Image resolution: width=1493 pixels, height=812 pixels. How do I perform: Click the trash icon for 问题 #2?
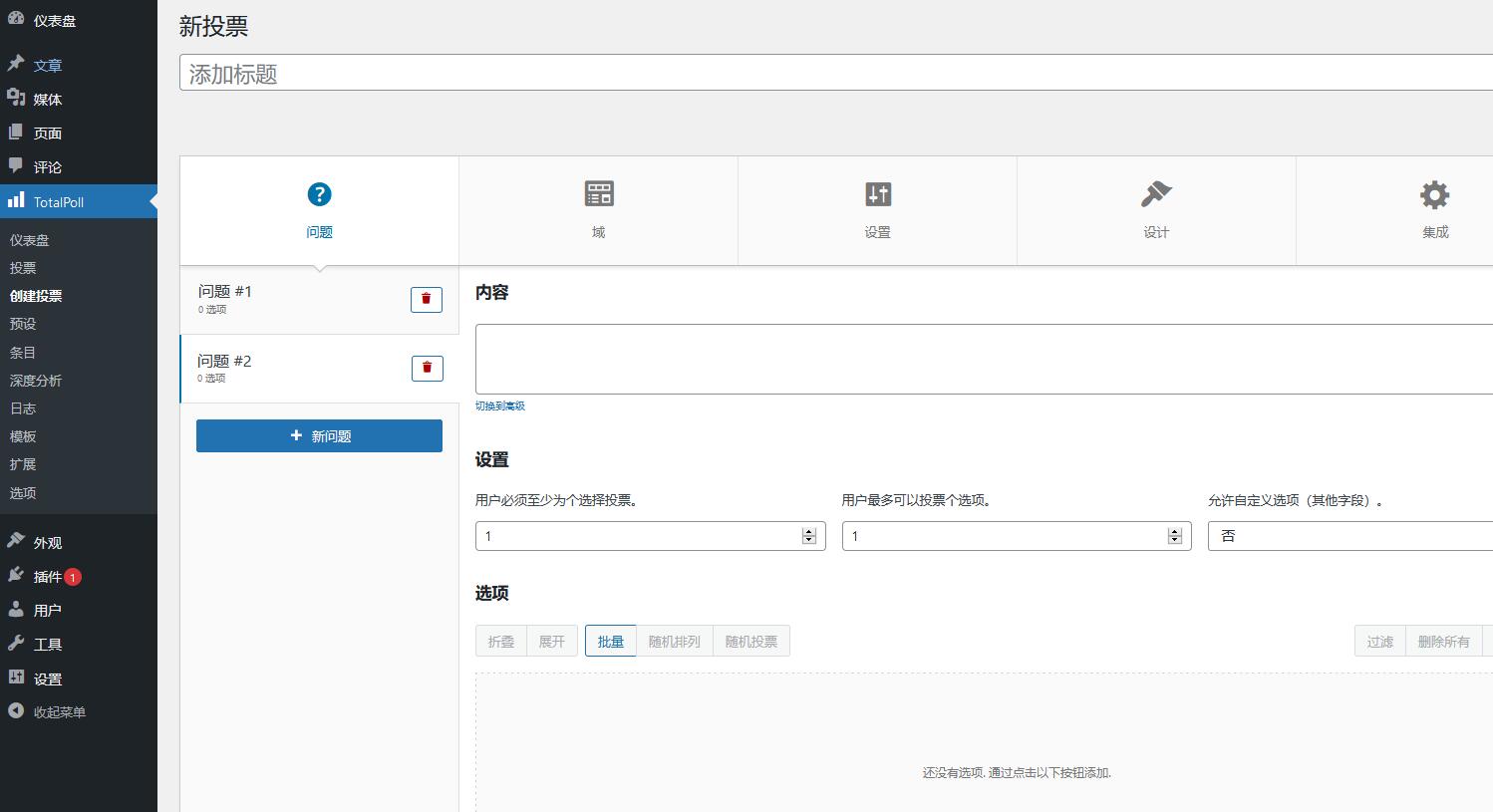(427, 368)
